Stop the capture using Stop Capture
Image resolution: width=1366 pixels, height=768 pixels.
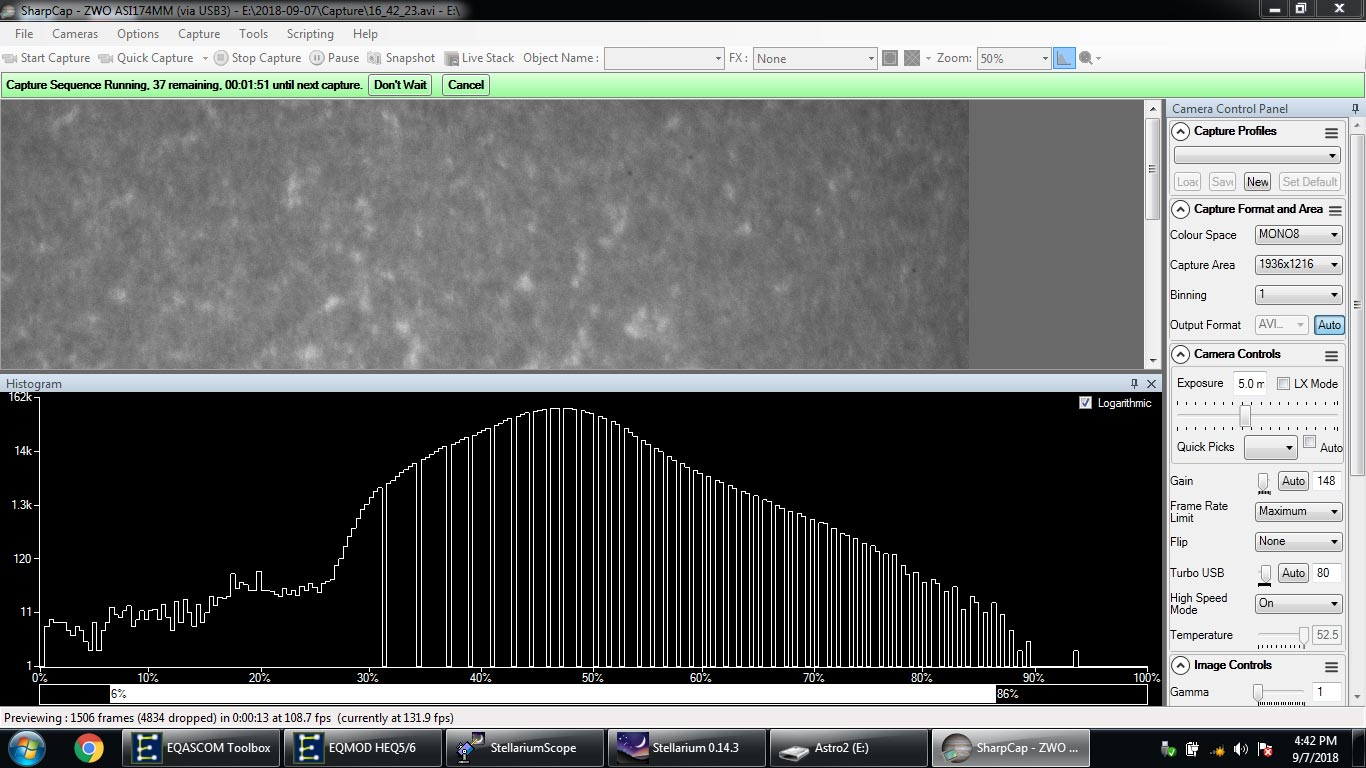click(x=257, y=58)
